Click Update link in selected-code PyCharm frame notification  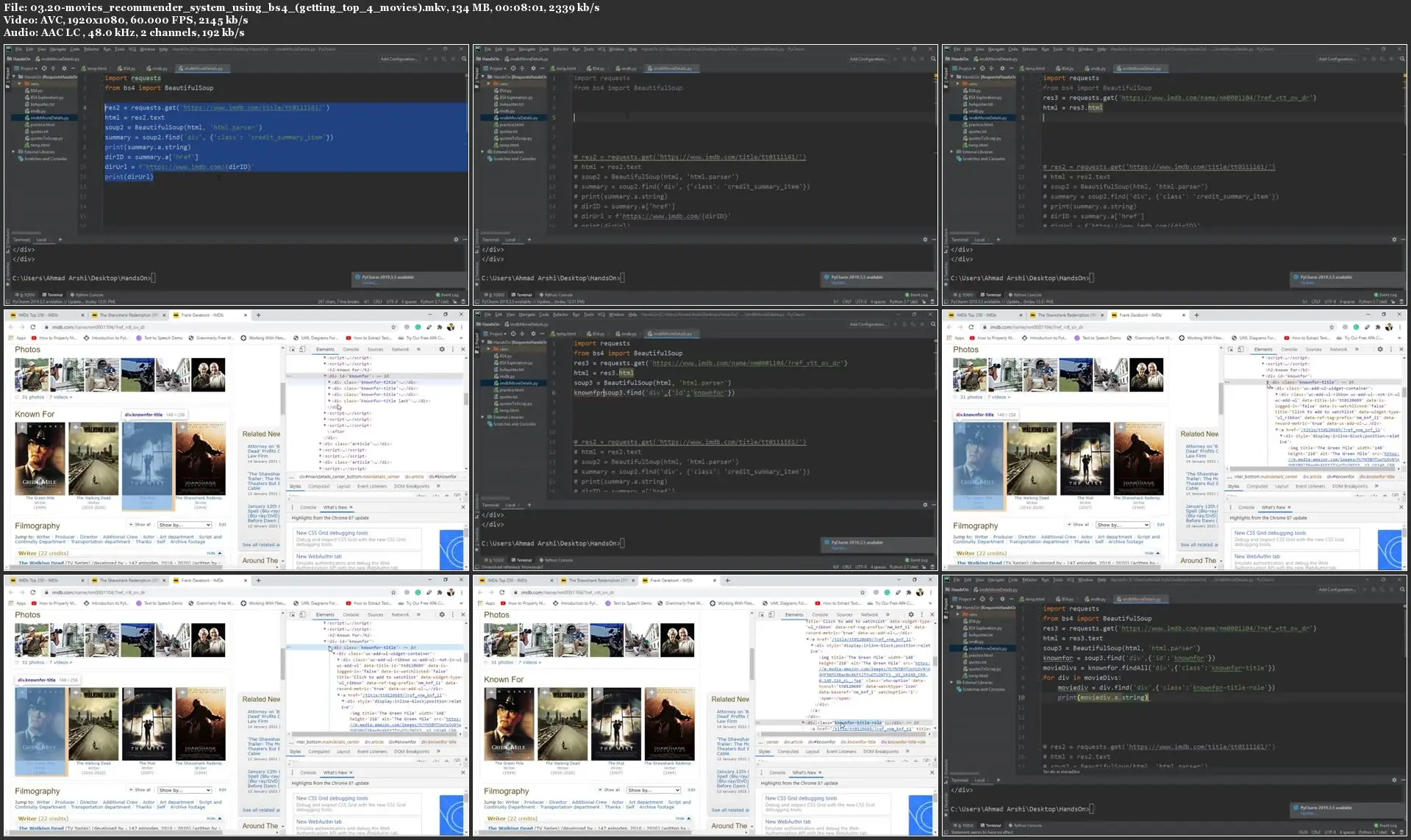[369, 282]
